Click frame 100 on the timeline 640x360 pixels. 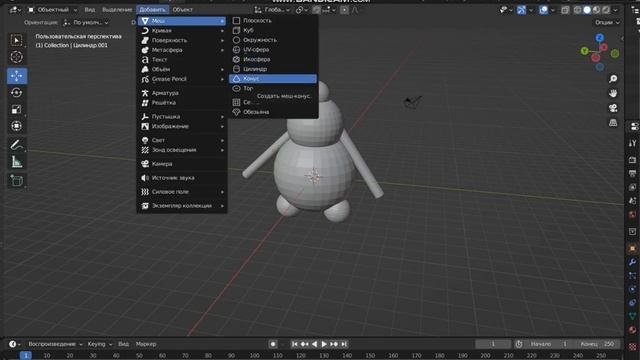(x=254, y=356)
